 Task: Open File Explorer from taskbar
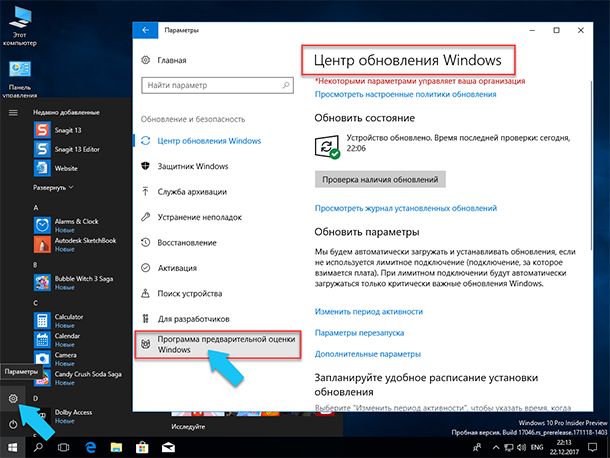(116, 447)
